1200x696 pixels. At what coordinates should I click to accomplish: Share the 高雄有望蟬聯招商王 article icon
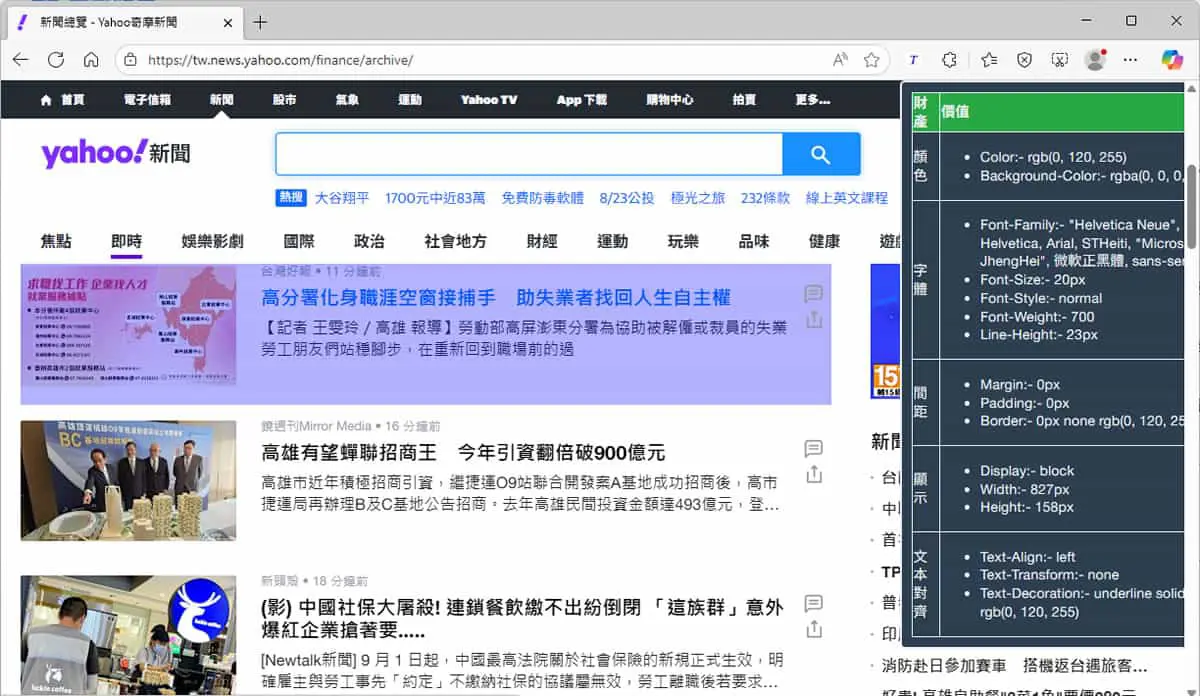[814, 474]
